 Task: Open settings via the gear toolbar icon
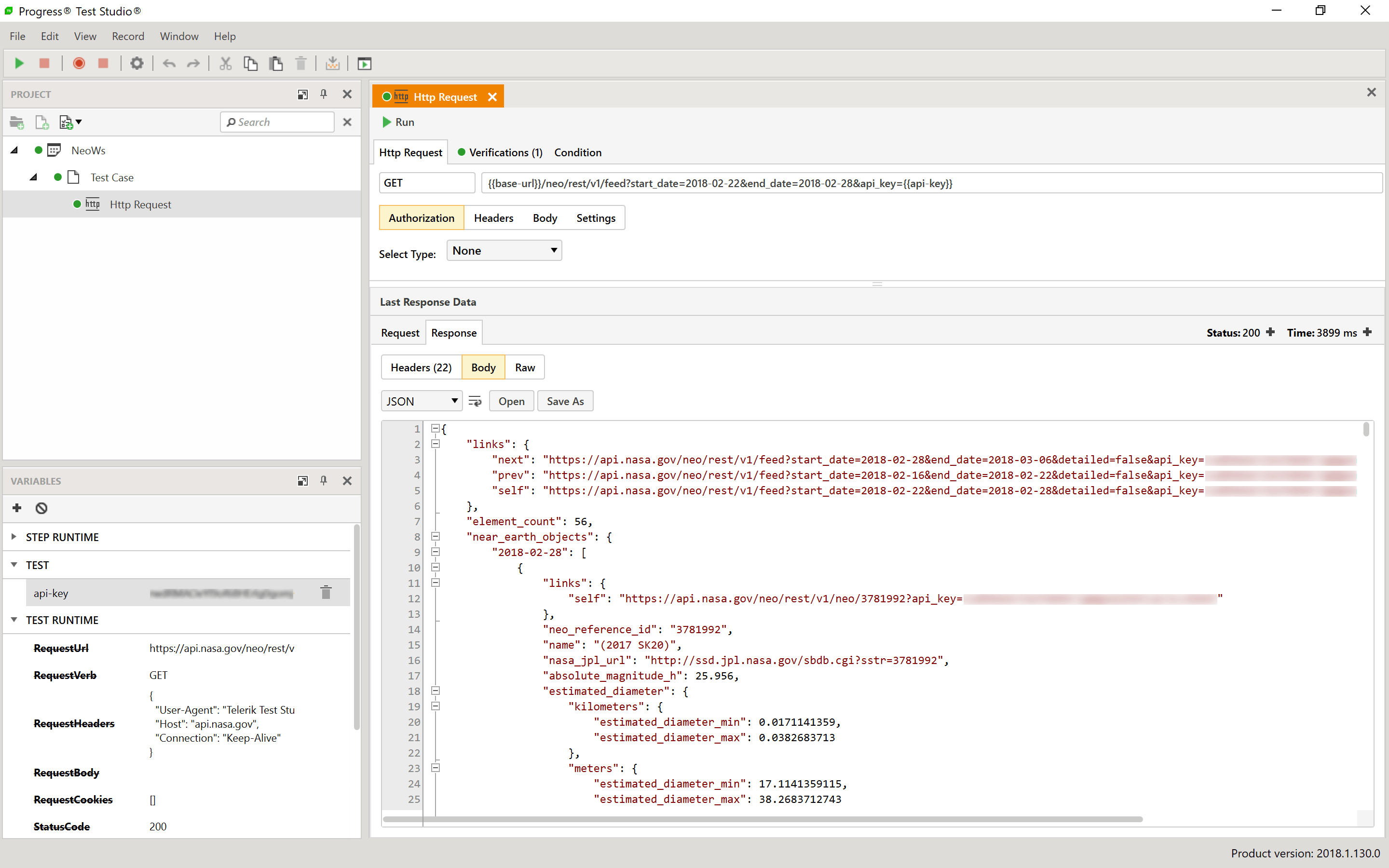pyautogui.click(x=136, y=63)
